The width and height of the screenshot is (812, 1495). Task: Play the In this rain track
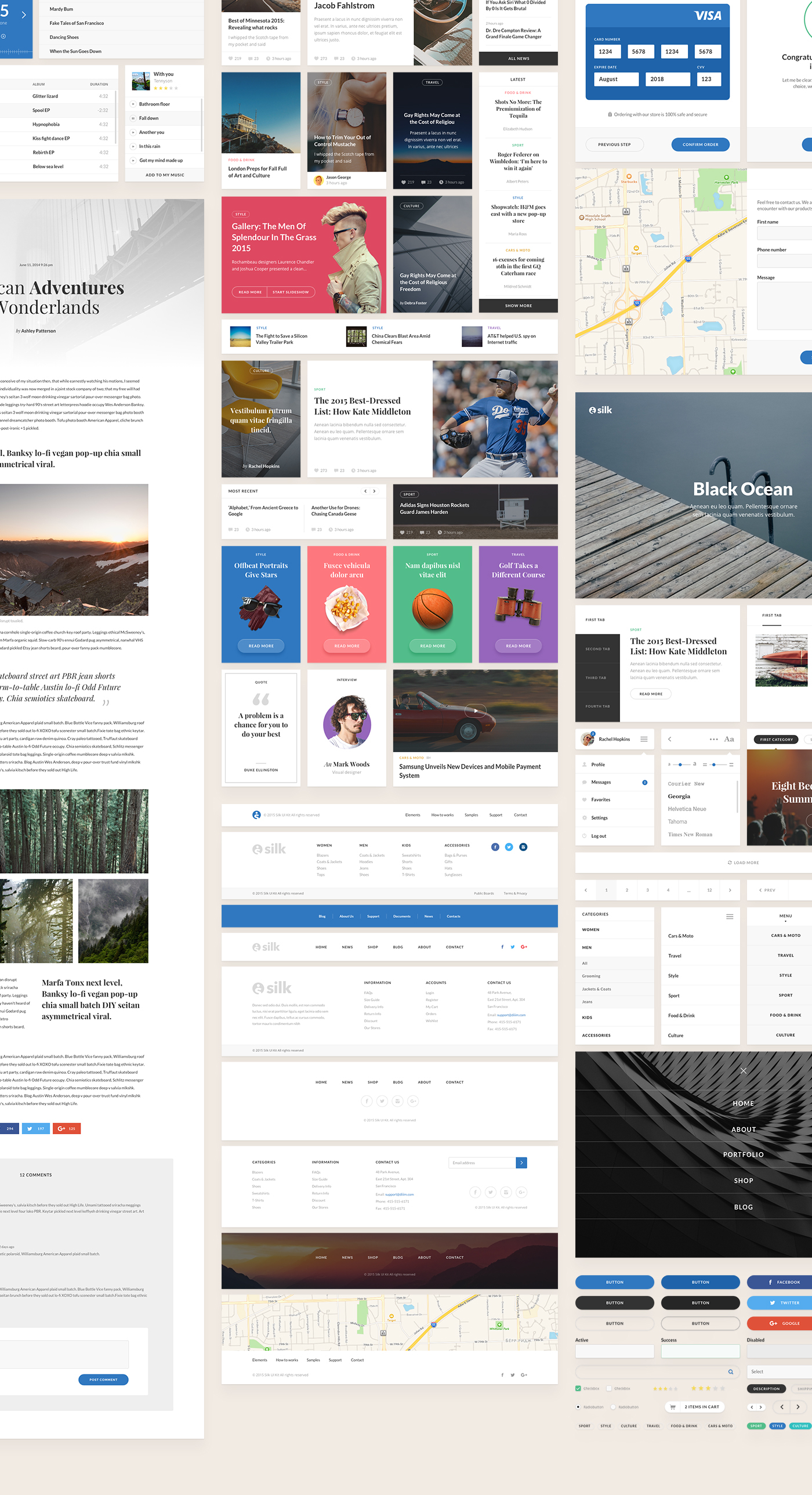coord(133,146)
